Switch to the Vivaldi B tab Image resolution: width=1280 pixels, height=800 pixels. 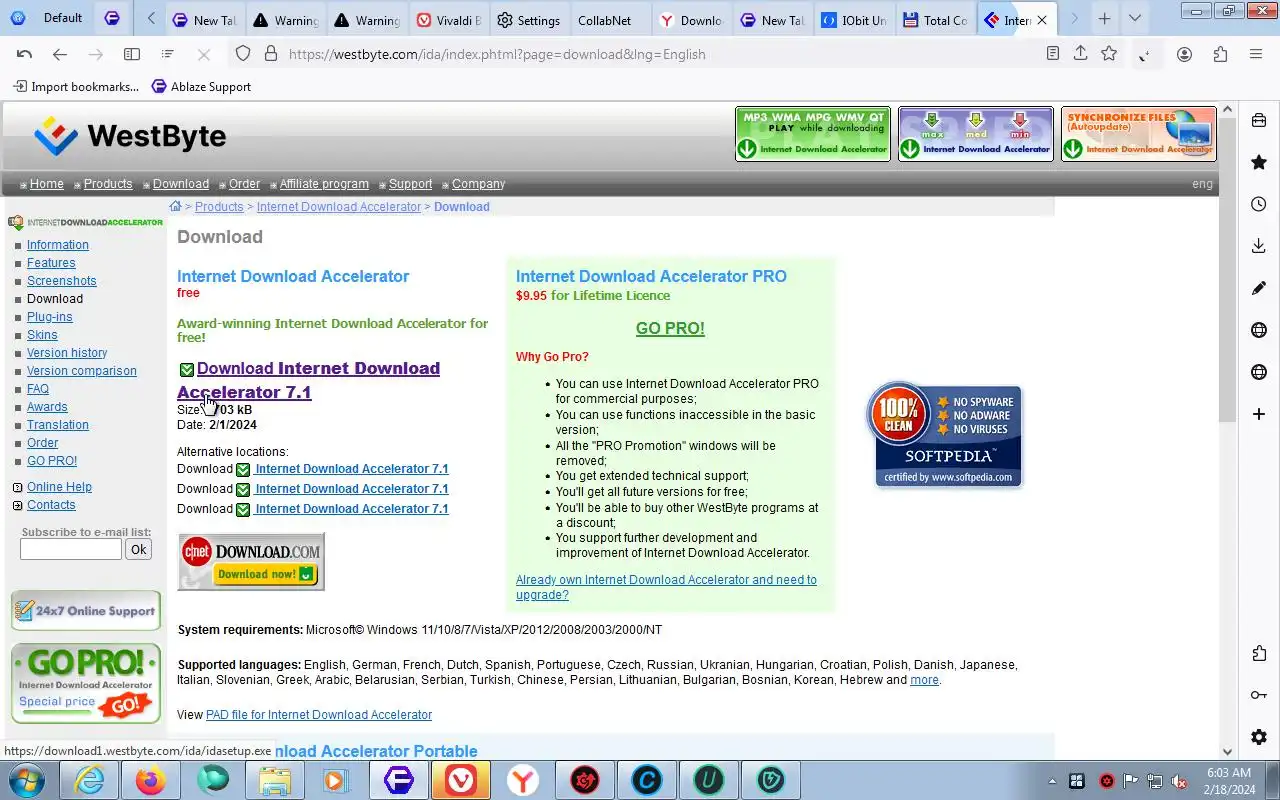[448, 20]
